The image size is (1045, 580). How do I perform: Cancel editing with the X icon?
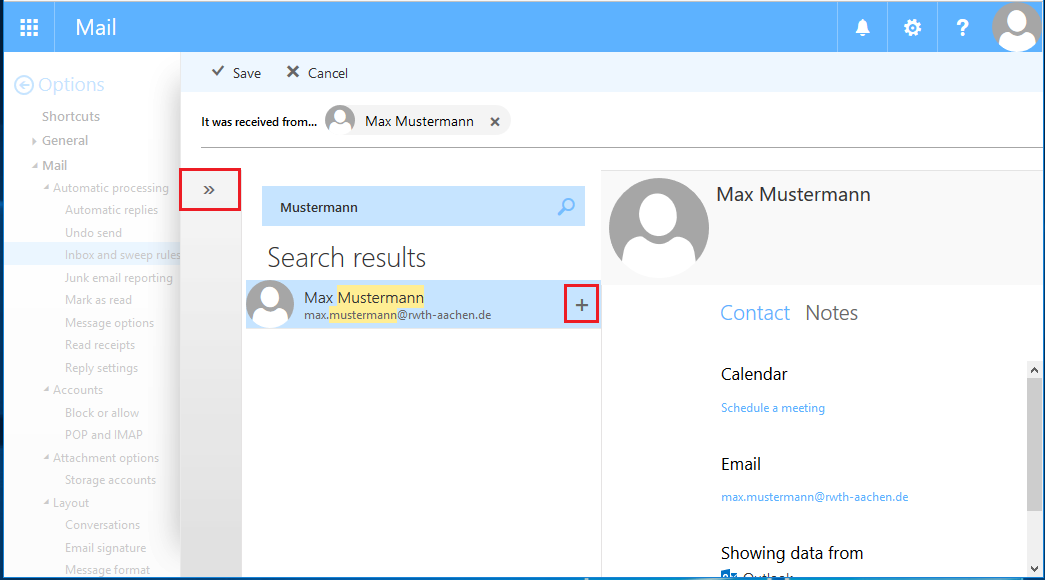294,72
